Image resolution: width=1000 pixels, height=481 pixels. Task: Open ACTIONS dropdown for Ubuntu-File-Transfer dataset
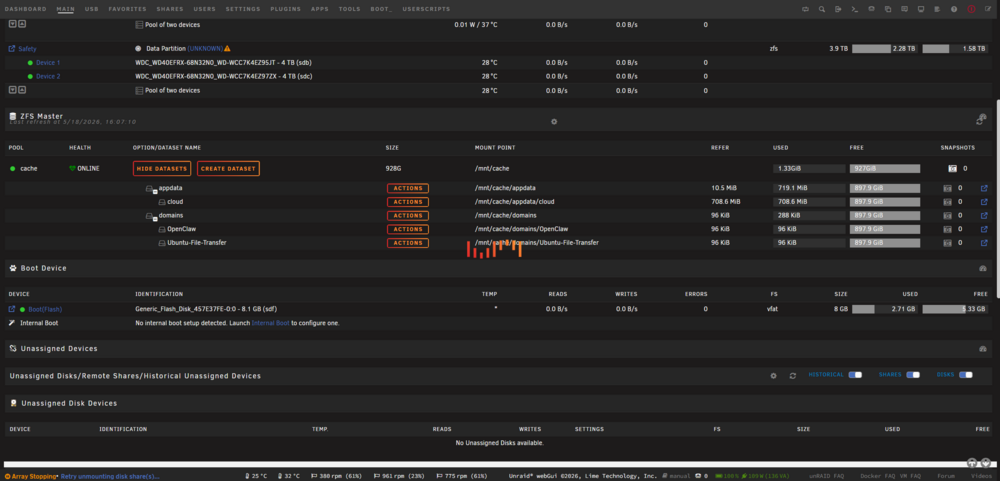pos(408,242)
